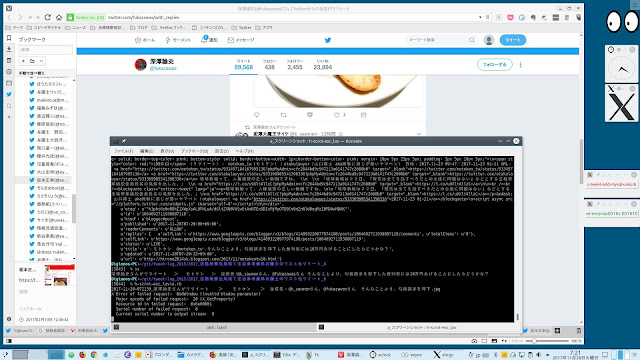Open more options menu on profile
The image size is (640, 360).
[x=520, y=64]
